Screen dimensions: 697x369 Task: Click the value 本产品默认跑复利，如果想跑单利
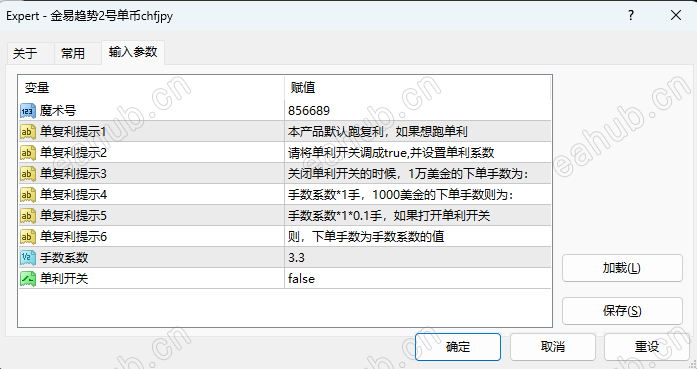click(x=378, y=132)
